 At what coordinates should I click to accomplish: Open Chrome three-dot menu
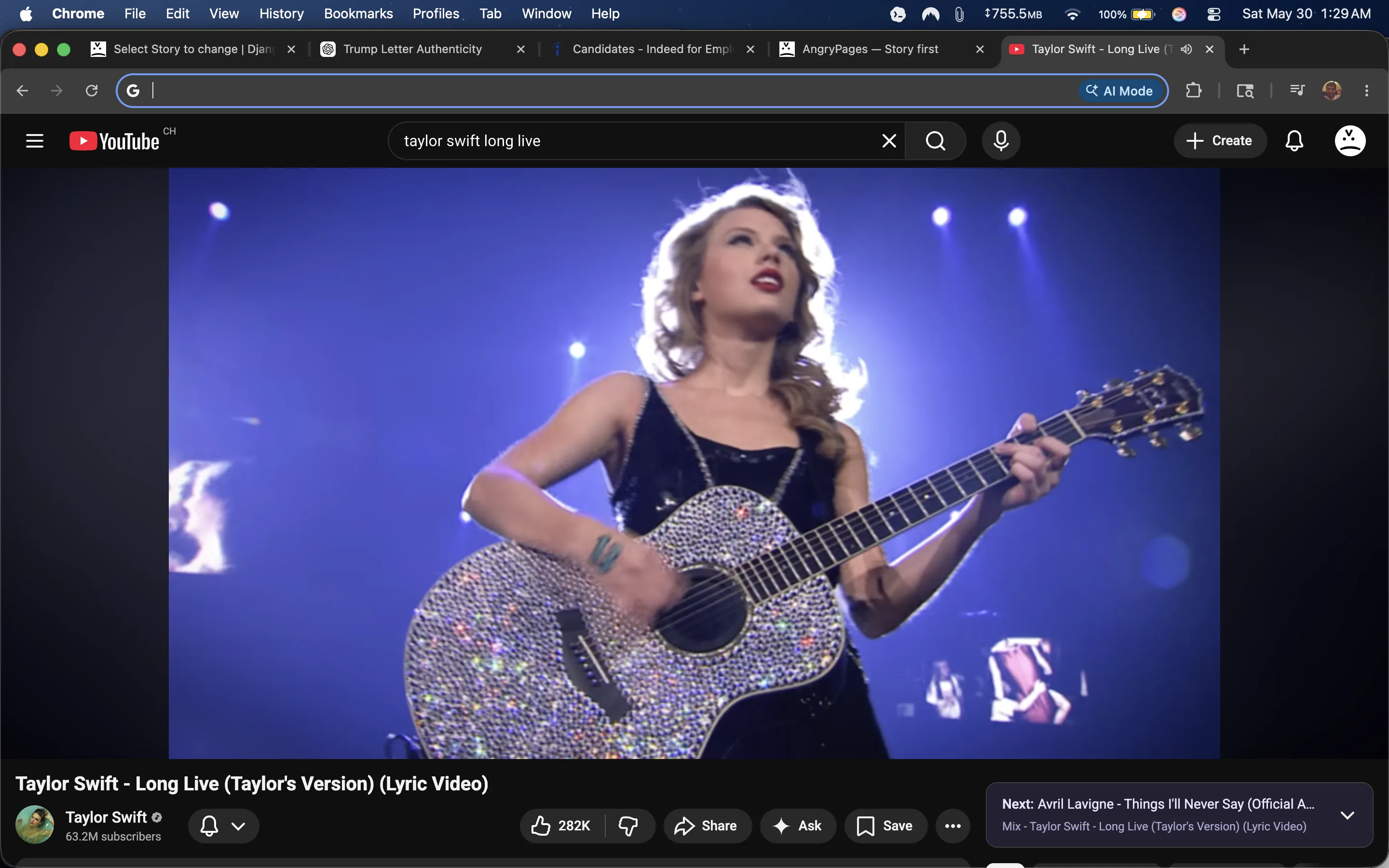click(1367, 91)
